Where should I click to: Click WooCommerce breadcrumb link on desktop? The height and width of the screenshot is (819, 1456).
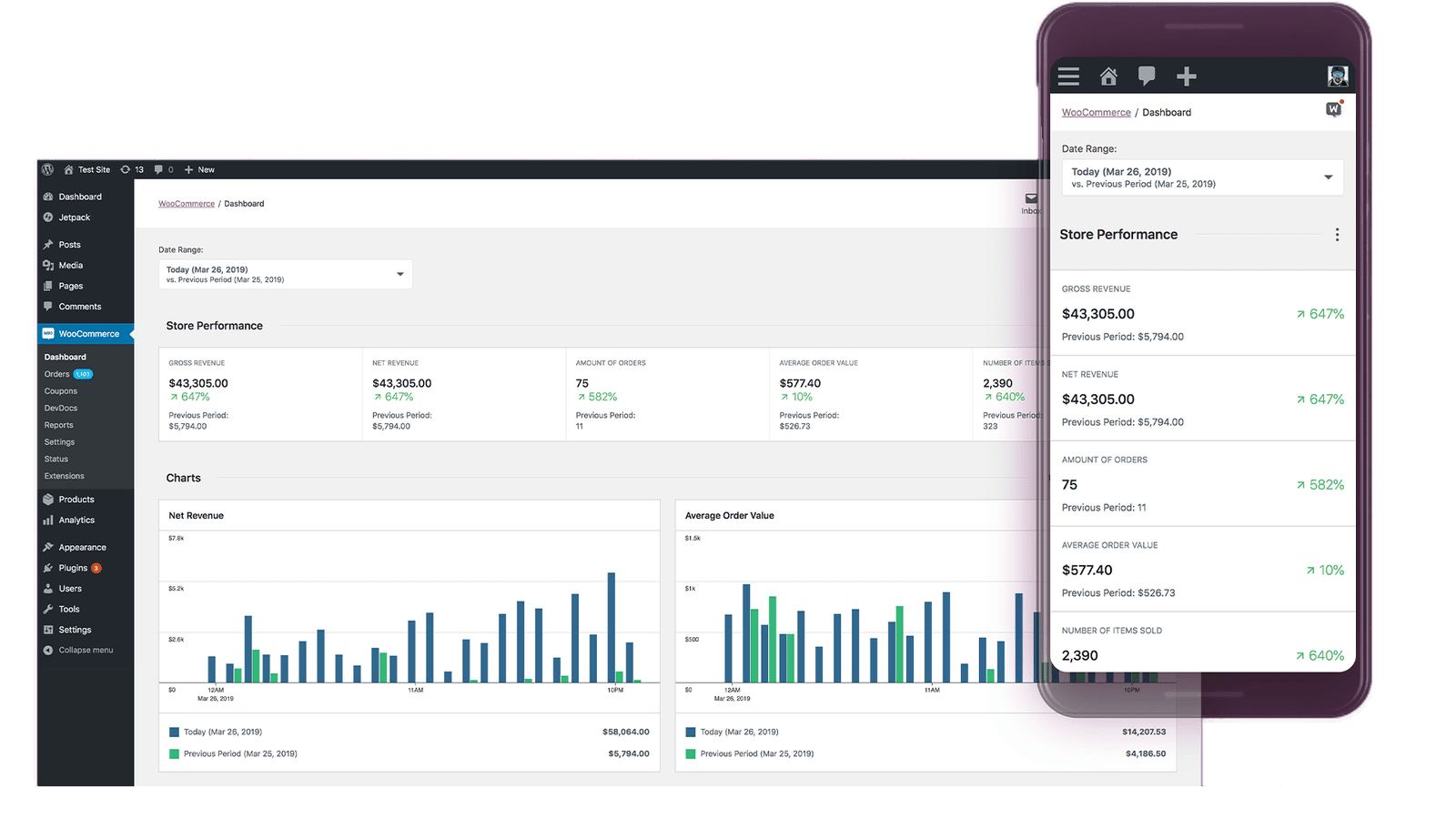pos(187,204)
